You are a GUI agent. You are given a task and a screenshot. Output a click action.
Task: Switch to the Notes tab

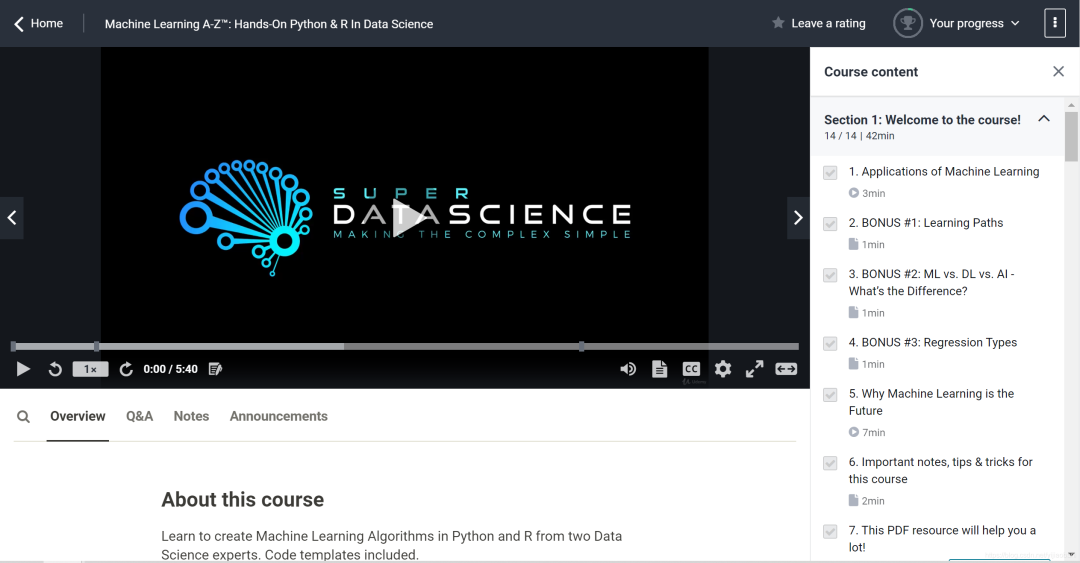coord(191,416)
